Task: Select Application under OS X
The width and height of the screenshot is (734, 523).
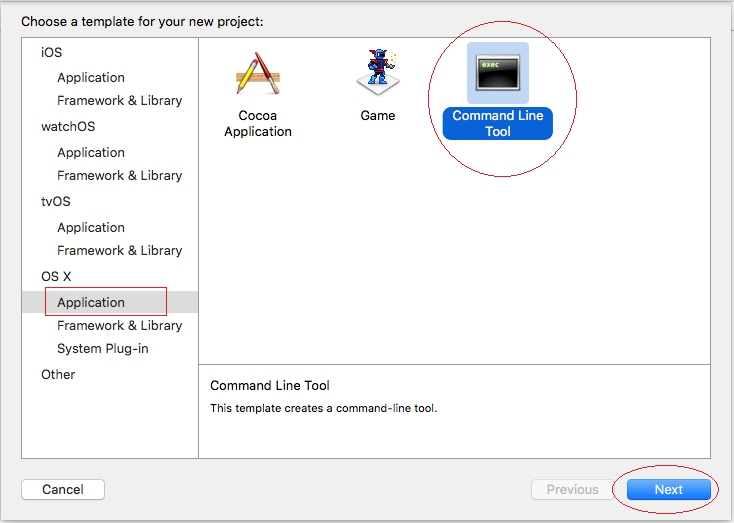Action: click(110, 302)
